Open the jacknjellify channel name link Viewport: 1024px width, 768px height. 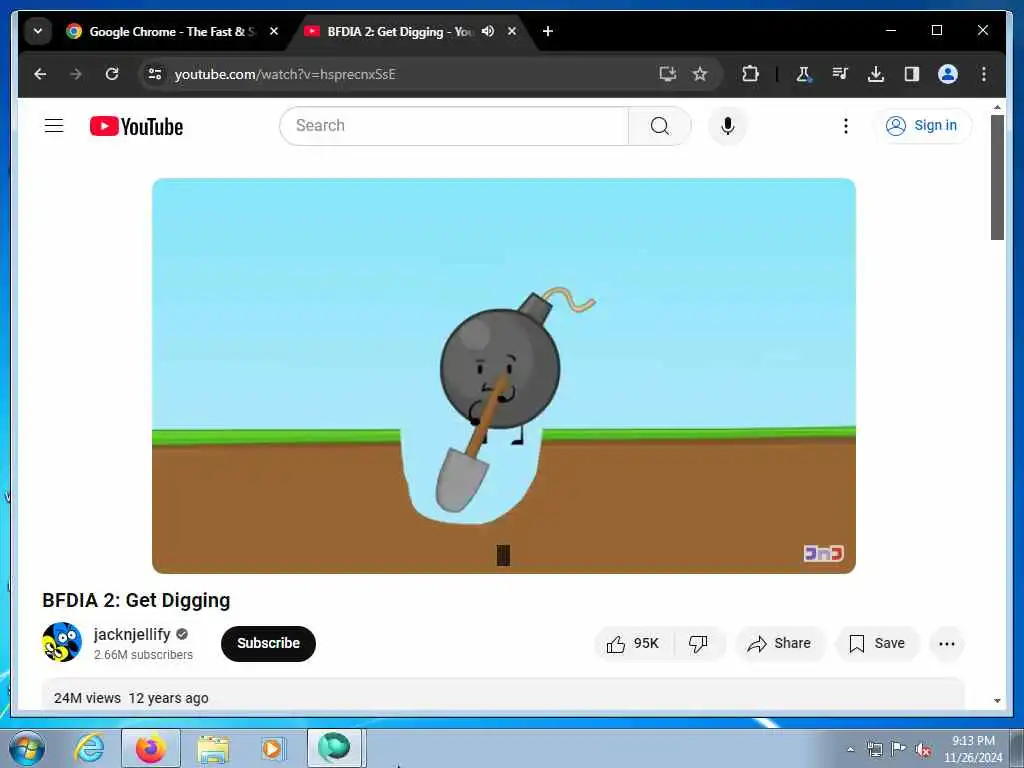(x=132, y=634)
